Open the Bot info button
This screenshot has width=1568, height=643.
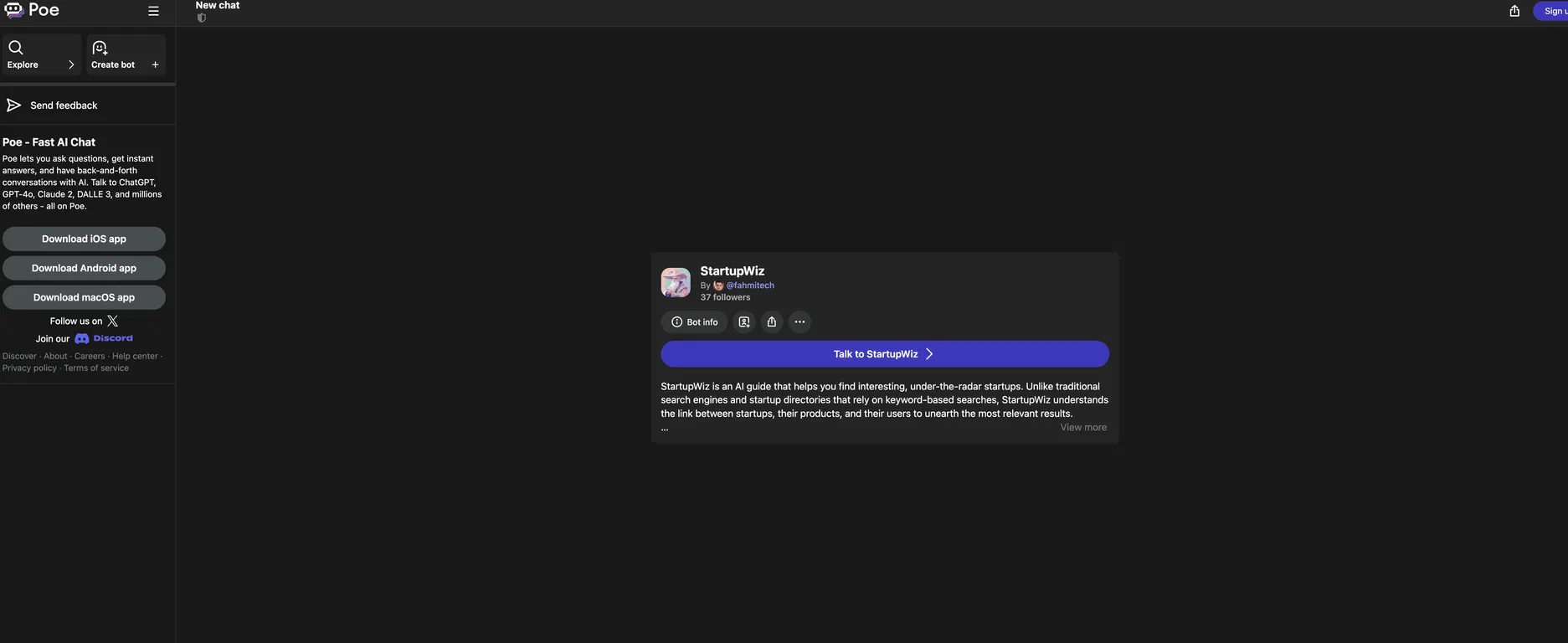[694, 322]
